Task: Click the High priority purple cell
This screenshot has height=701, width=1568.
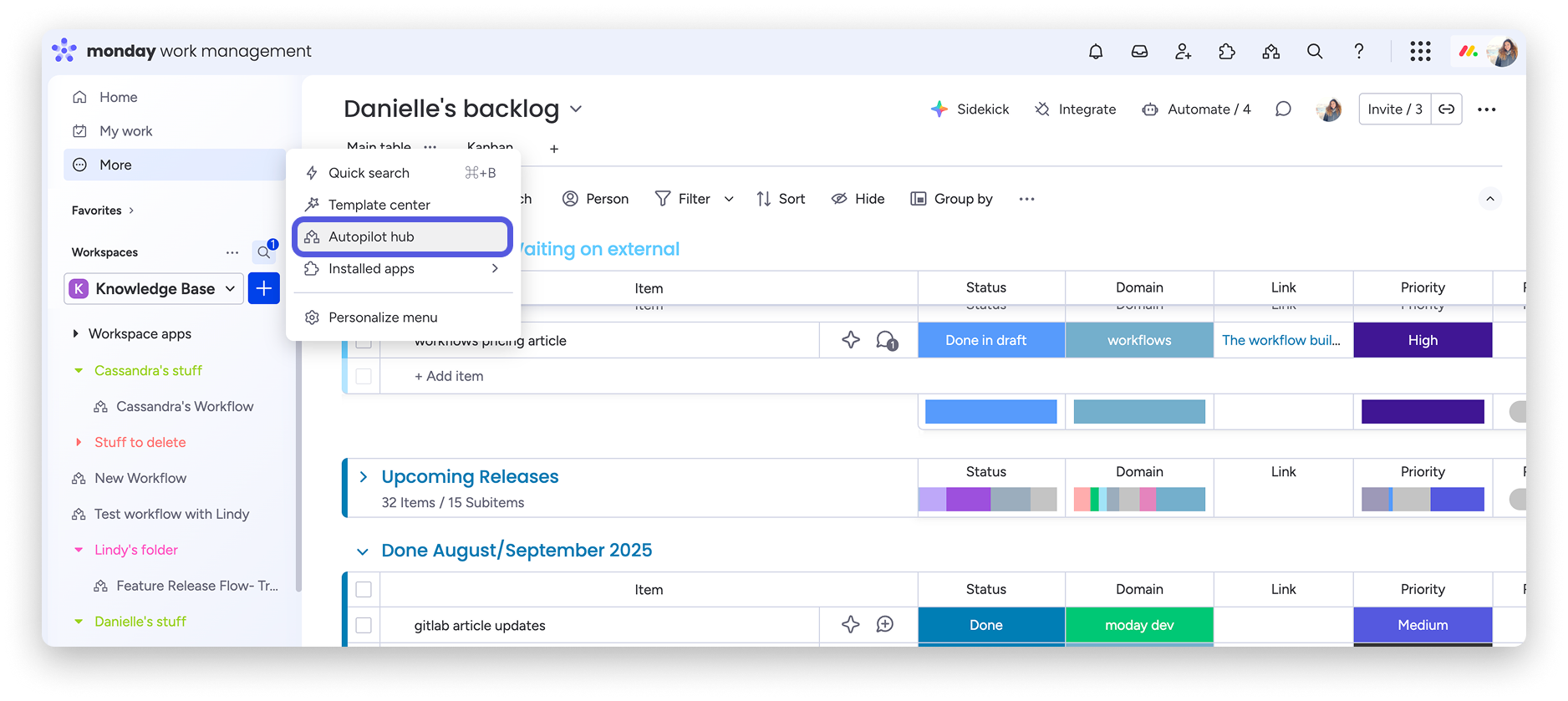Action: pyautogui.click(x=1423, y=340)
